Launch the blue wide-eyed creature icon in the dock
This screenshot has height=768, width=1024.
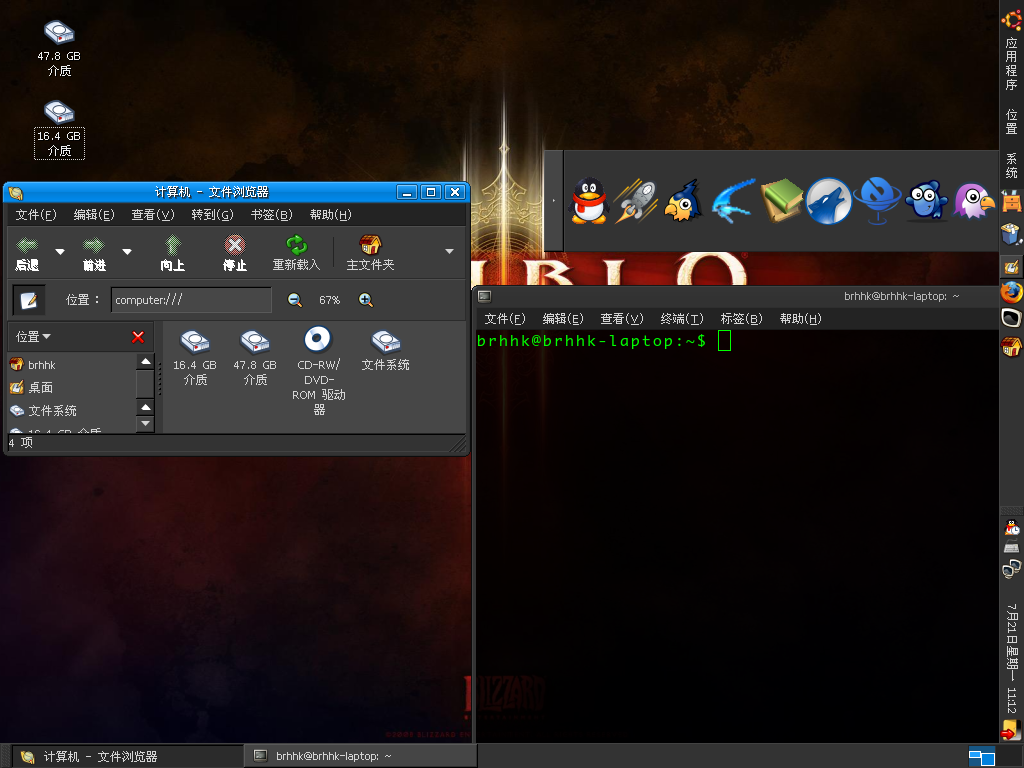pyautogui.click(x=926, y=201)
